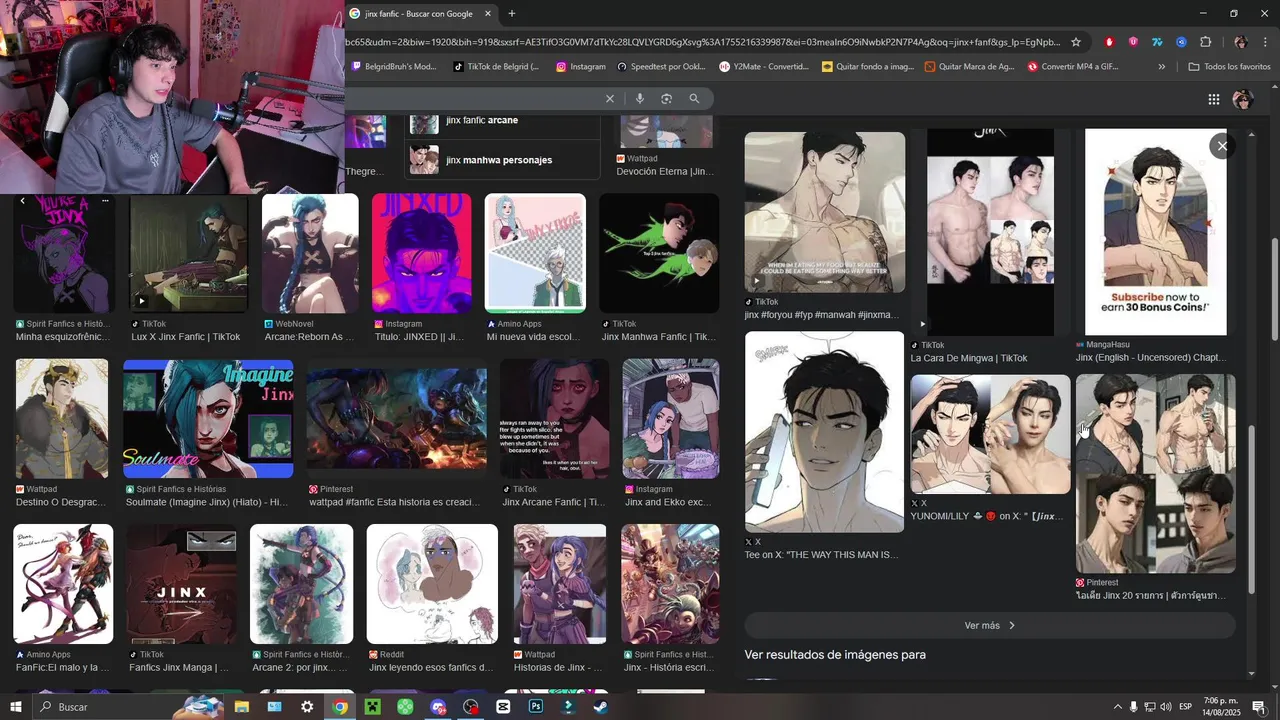
Task: Open Lux X Jinx Fanfic TikTok thumbnail
Action: [x=188, y=254]
